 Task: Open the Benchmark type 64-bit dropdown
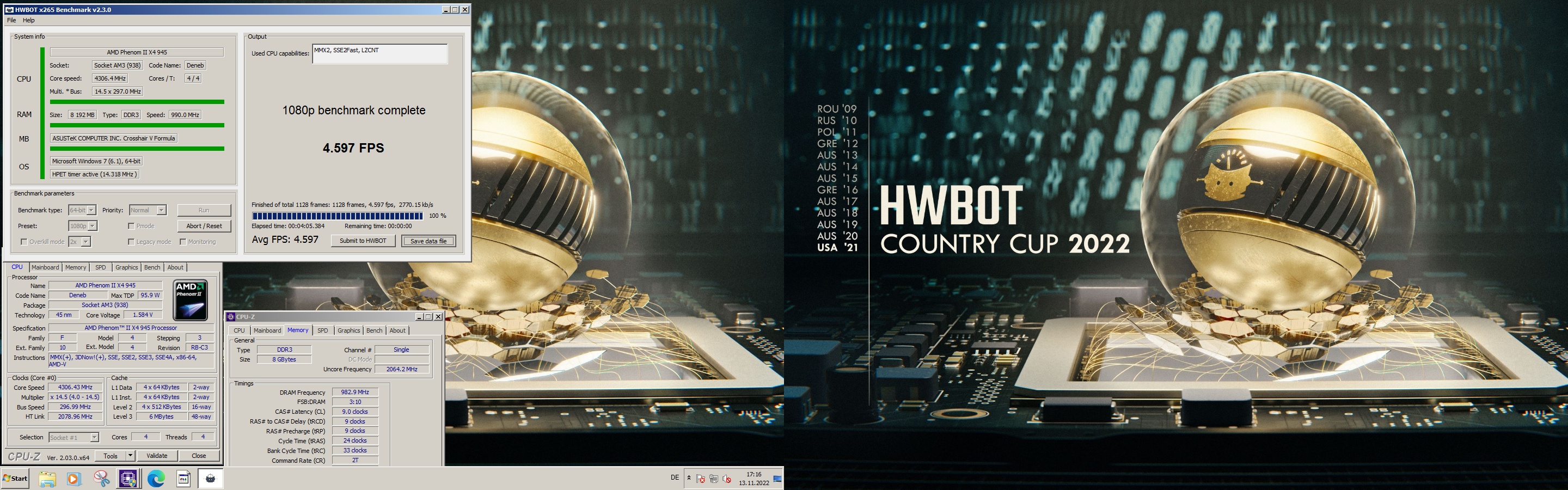coord(82,210)
